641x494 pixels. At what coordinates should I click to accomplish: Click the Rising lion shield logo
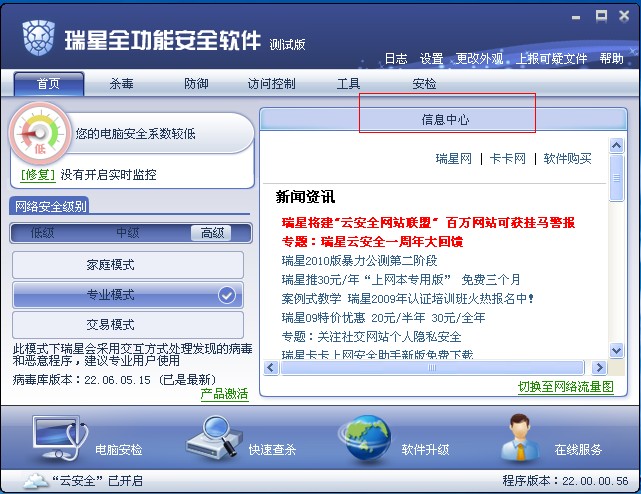tap(38, 38)
